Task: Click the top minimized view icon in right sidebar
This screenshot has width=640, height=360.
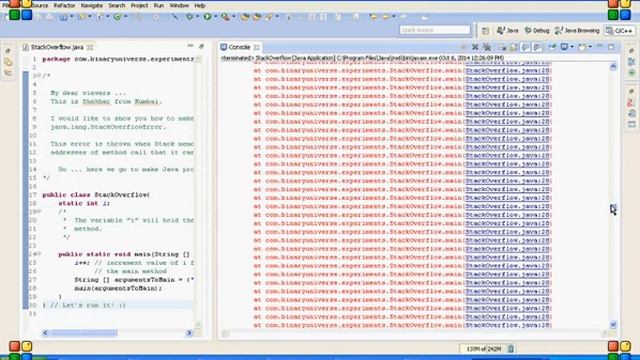Action: point(631,51)
